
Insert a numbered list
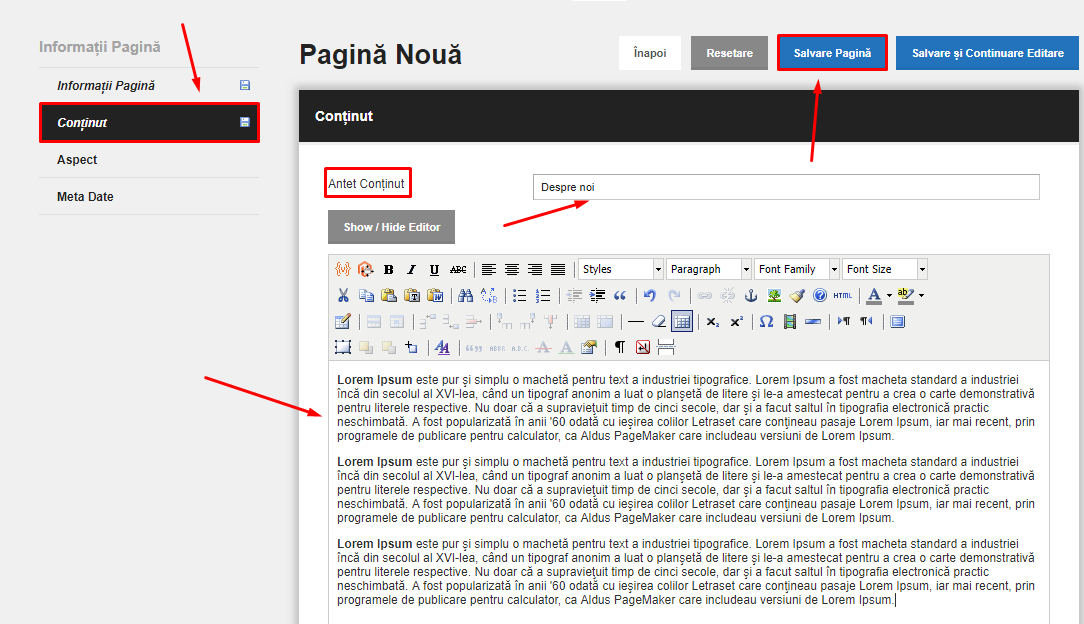coord(543,296)
